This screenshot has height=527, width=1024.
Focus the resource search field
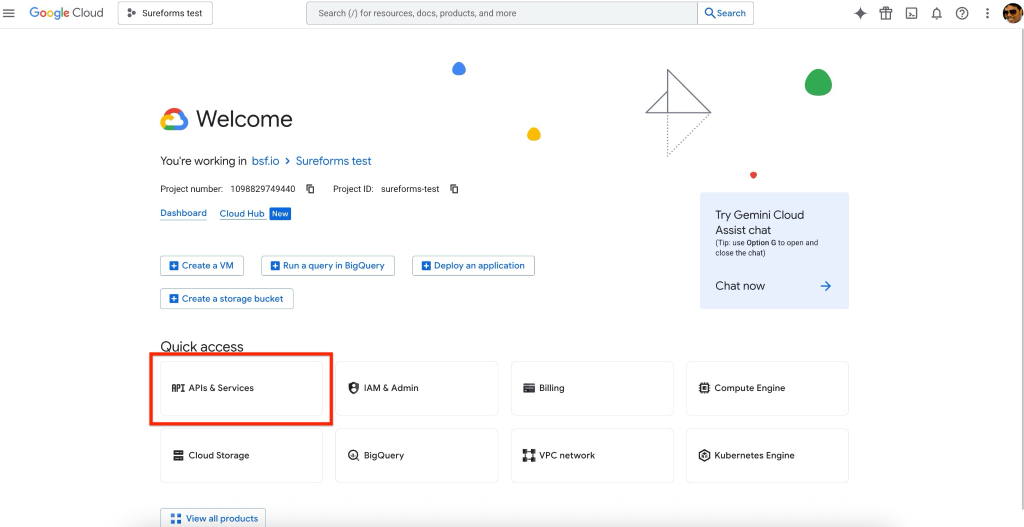[502, 13]
